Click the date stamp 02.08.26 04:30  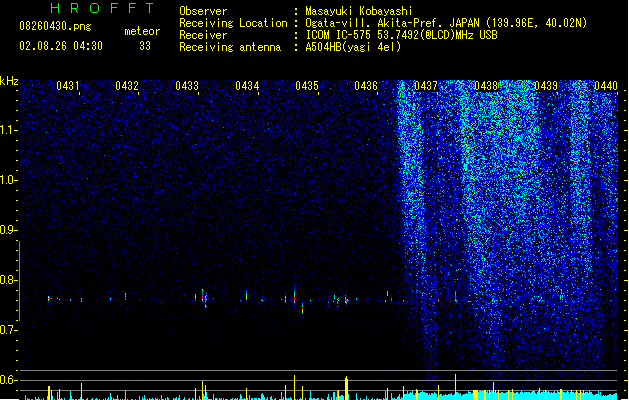(61, 46)
